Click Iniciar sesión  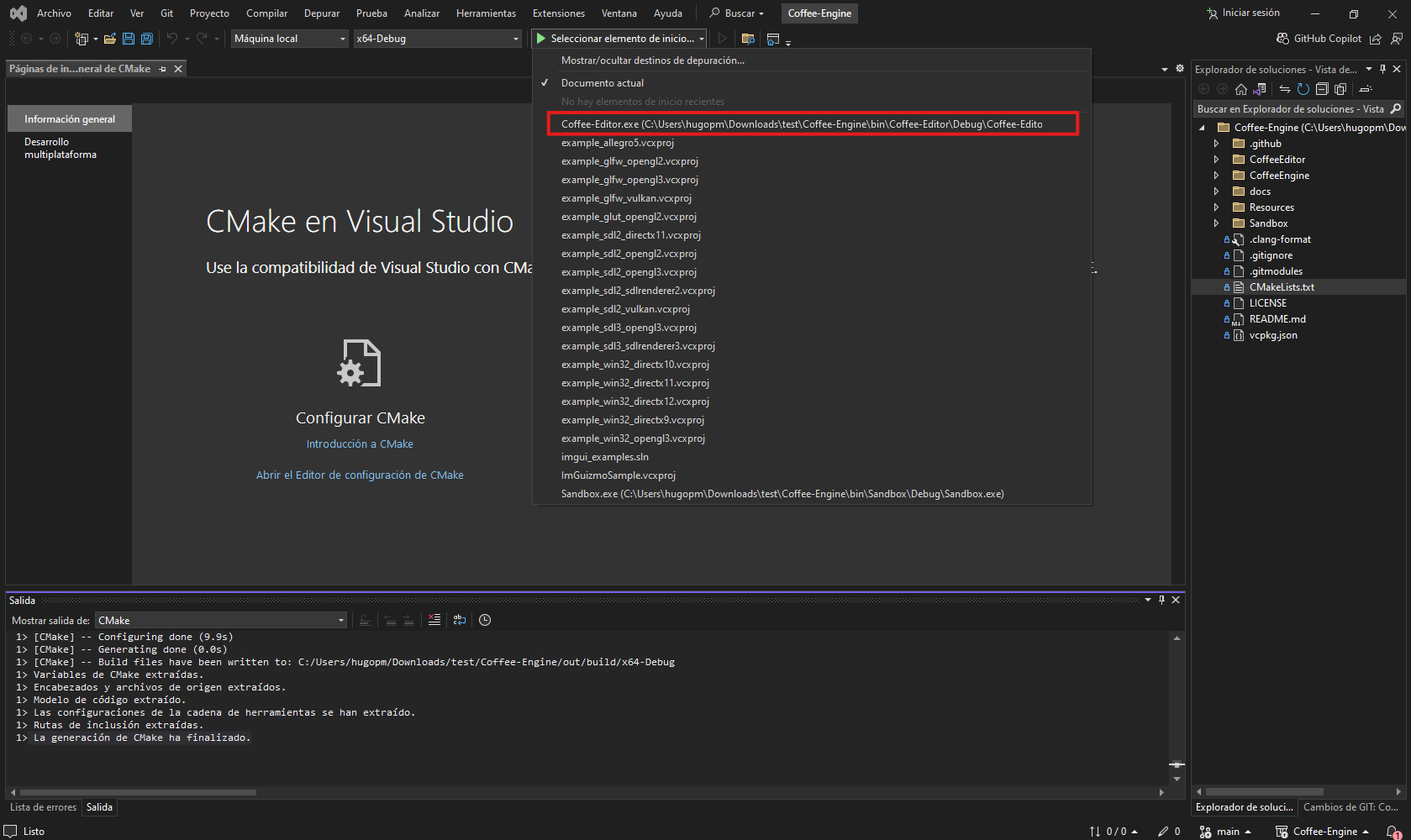1244,13
